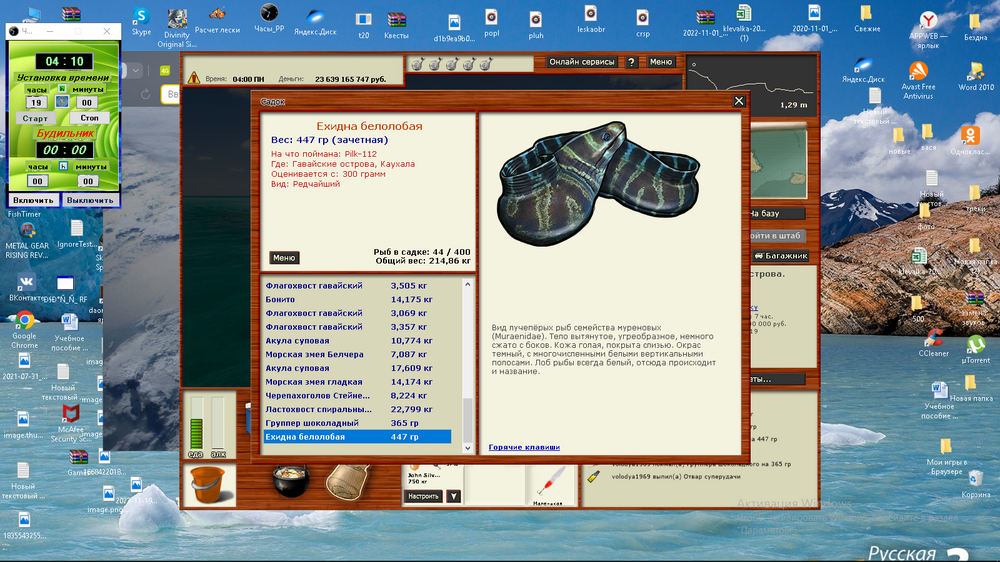Image resolution: width=1000 pixels, height=562 pixels.
Task: Click the ВКонтакте desktop icon
Action: click(x=26, y=288)
